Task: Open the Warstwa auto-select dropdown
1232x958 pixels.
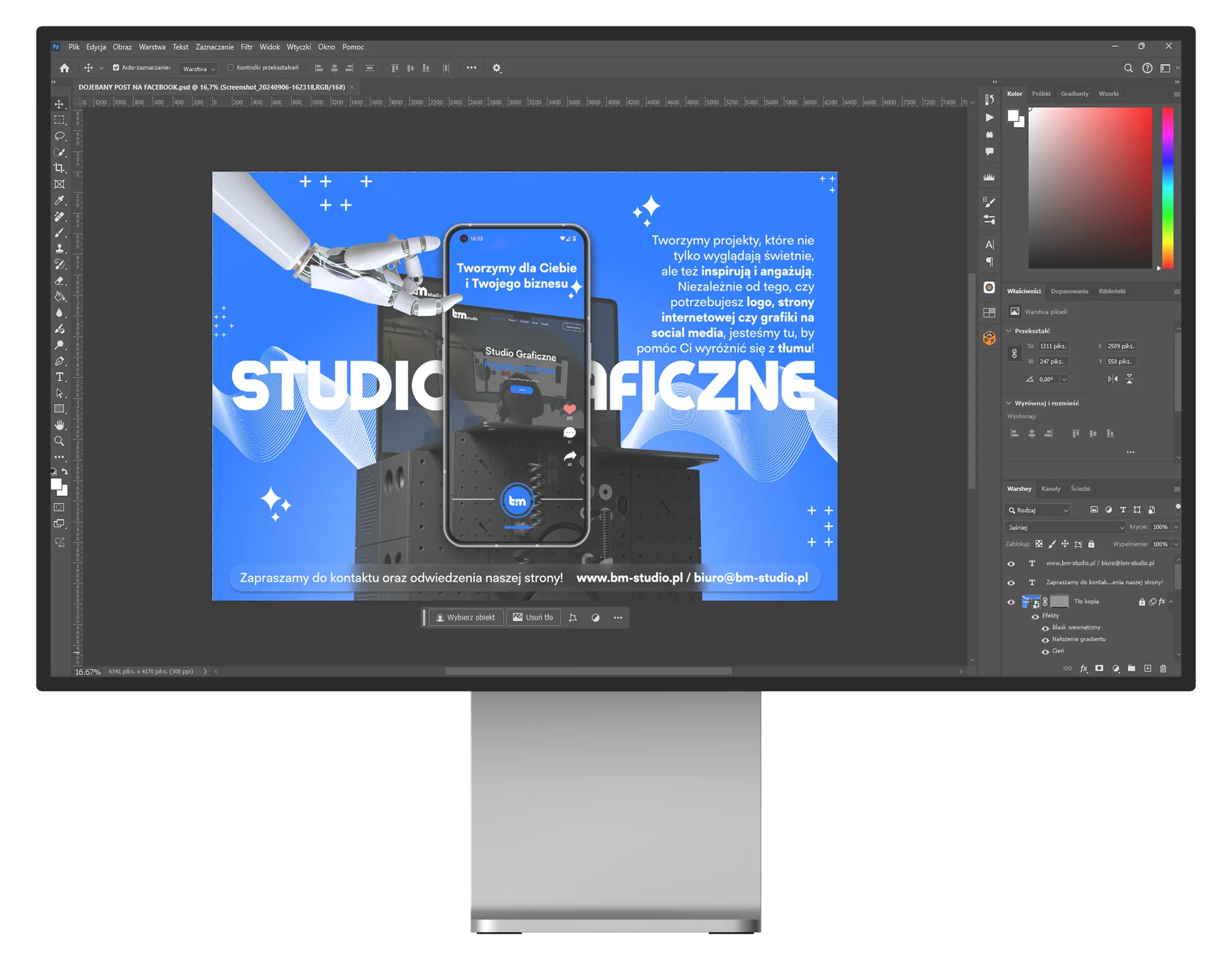Action: click(x=198, y=69)
